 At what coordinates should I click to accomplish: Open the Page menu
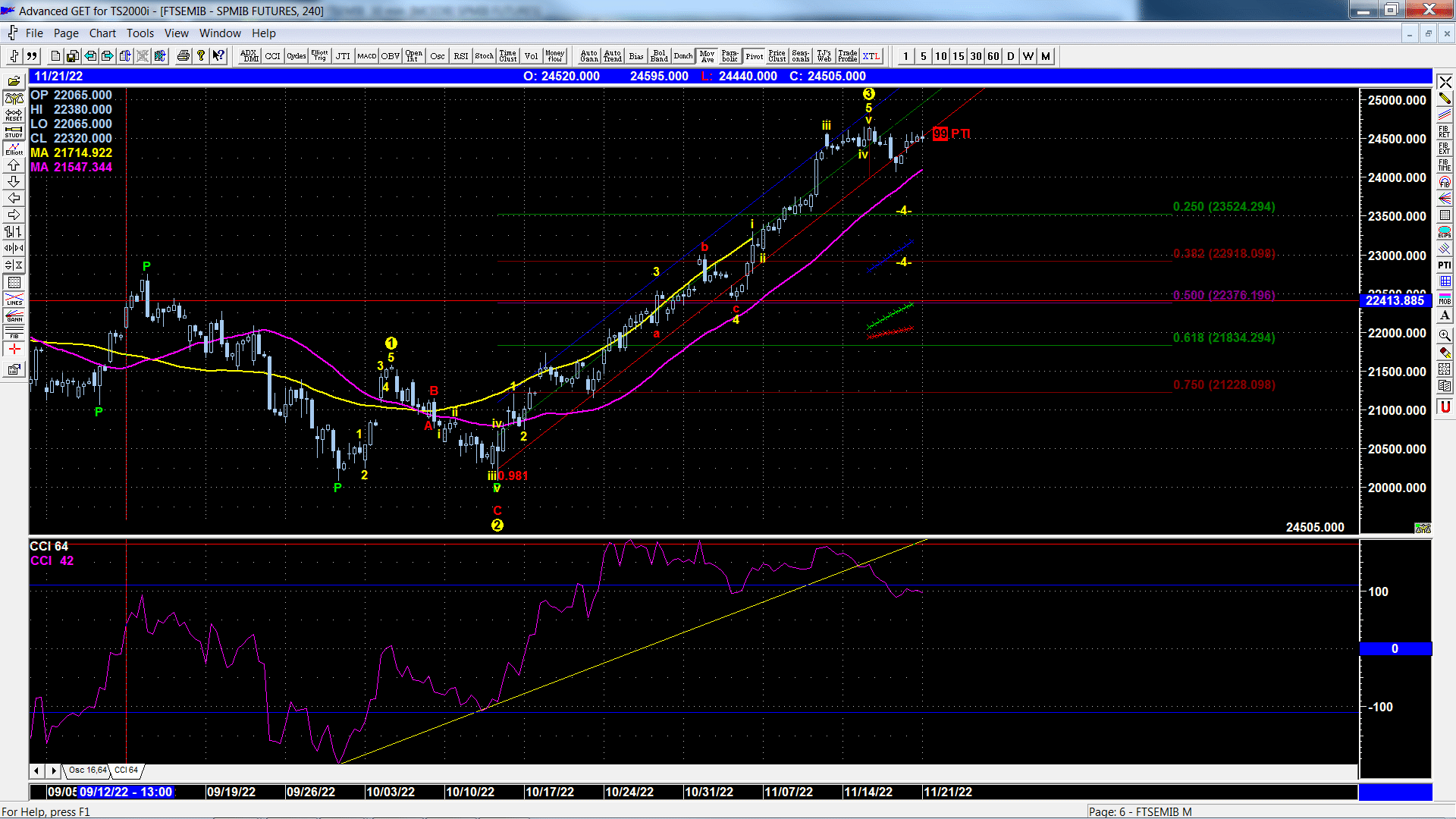[66, 33]
